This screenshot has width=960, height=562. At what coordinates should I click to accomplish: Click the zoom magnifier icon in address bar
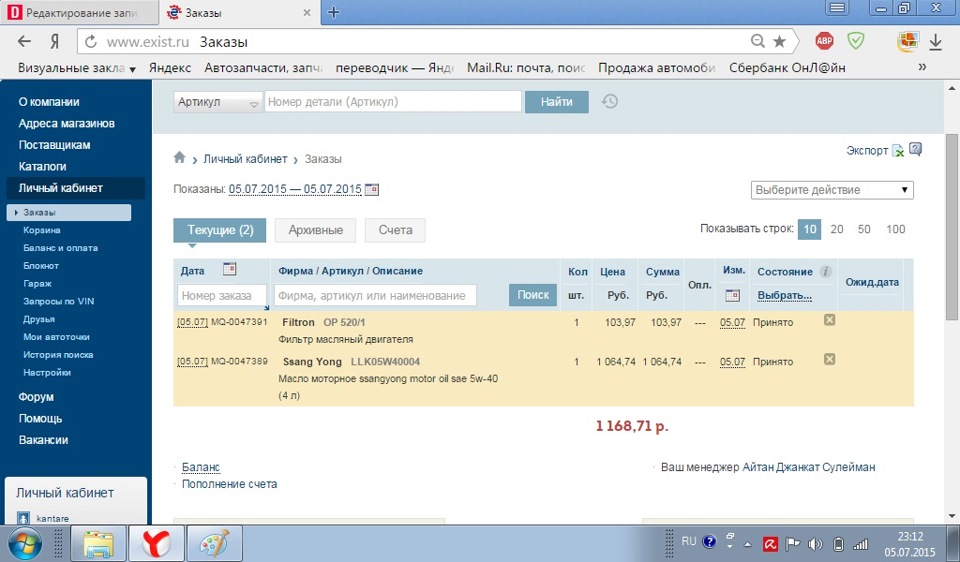(757, 41)
